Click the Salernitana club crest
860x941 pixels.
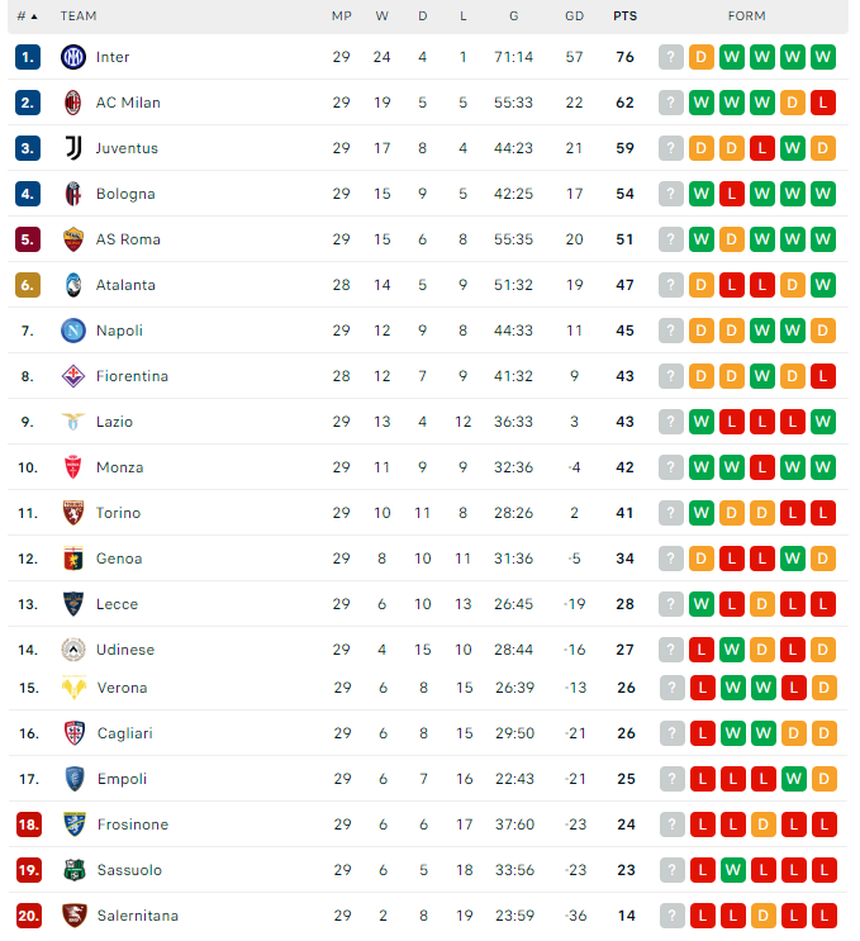pyautogui.click(x=73, y=915)
